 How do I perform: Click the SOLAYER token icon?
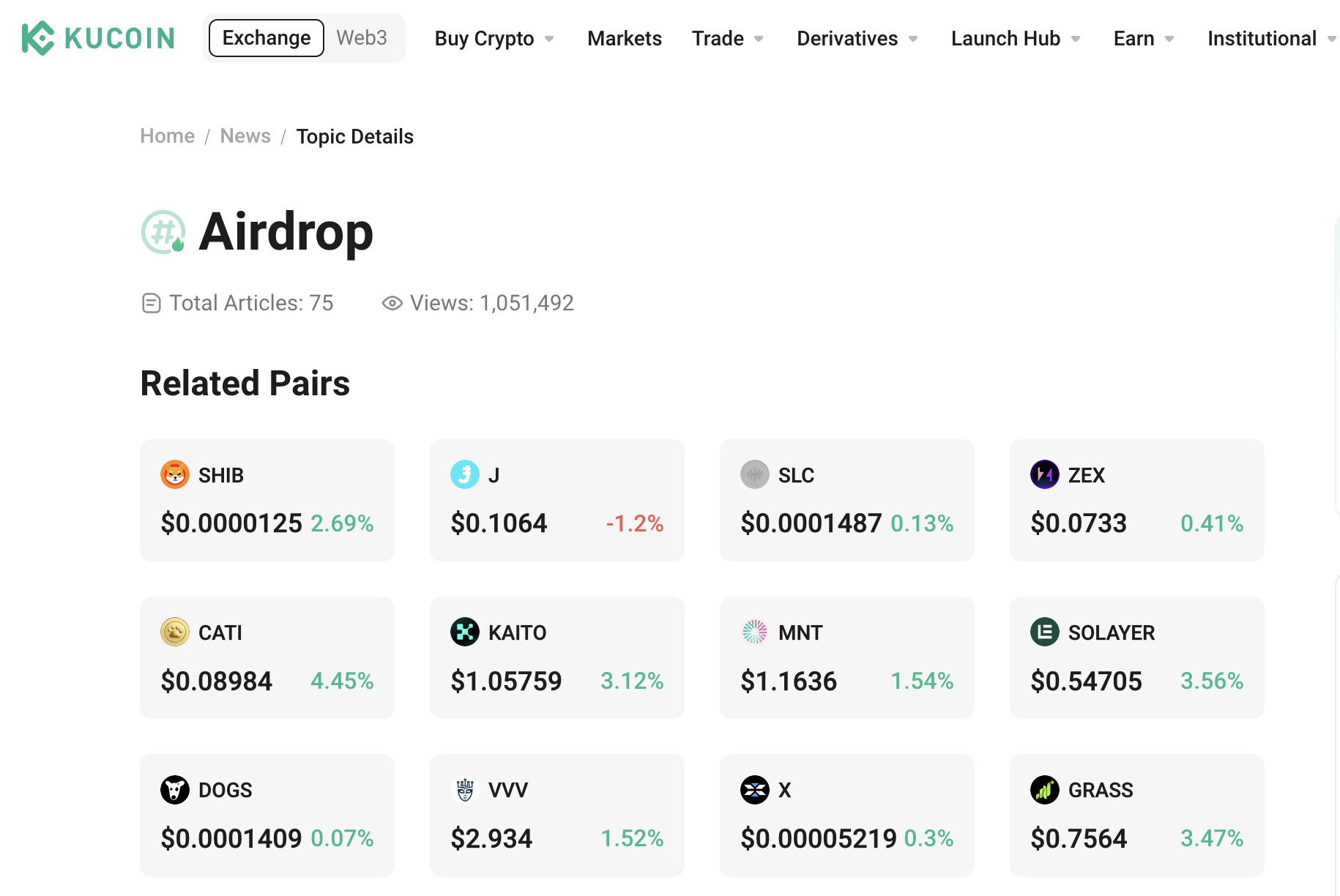coord(1044,632)
